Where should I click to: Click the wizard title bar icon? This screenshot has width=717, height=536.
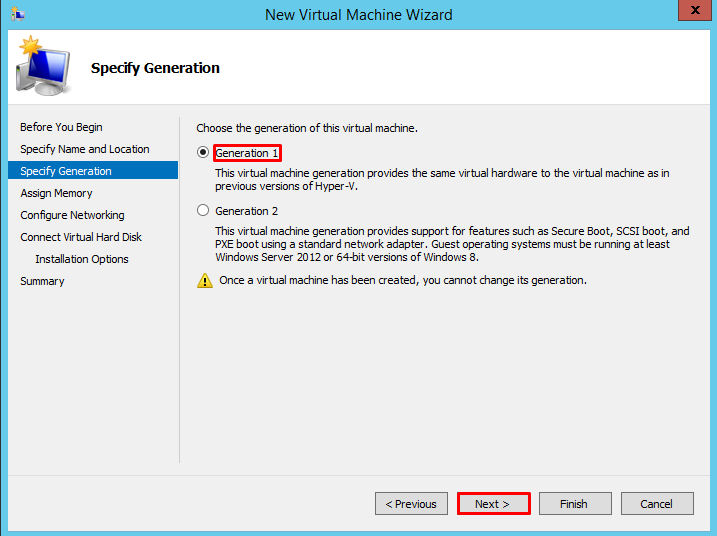(x=17, y=14)
